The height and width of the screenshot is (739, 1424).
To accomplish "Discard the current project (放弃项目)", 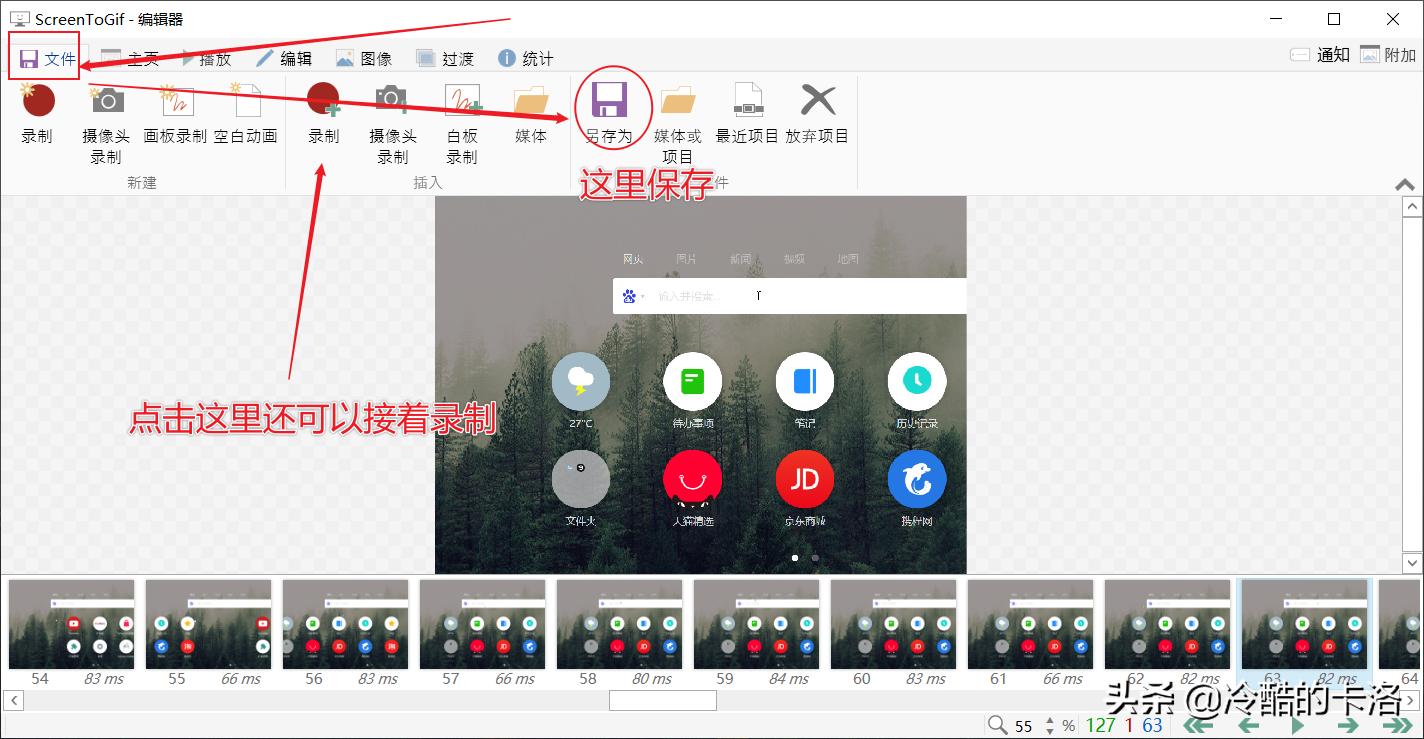I will [x=817, y=115].
